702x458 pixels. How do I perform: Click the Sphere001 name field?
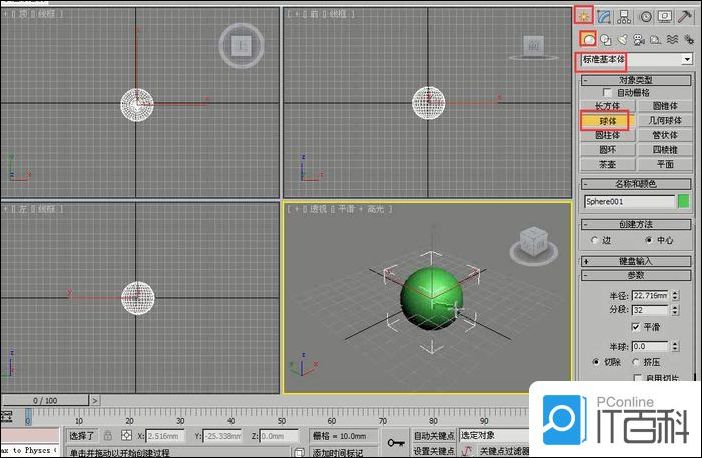629,202
